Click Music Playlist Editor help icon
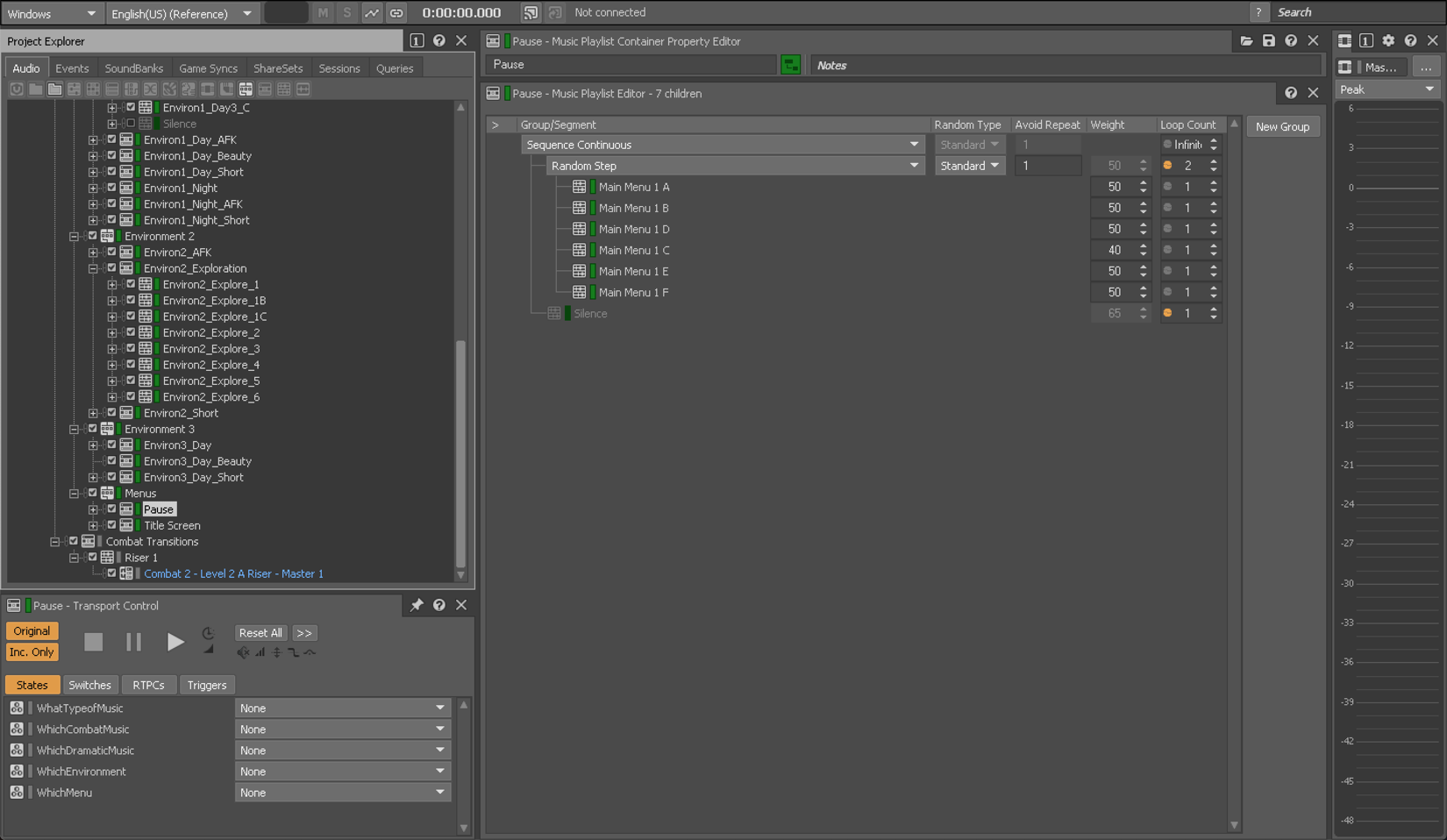The image size is (1447, 840). pyautogui.click(x=1291, y=93)
